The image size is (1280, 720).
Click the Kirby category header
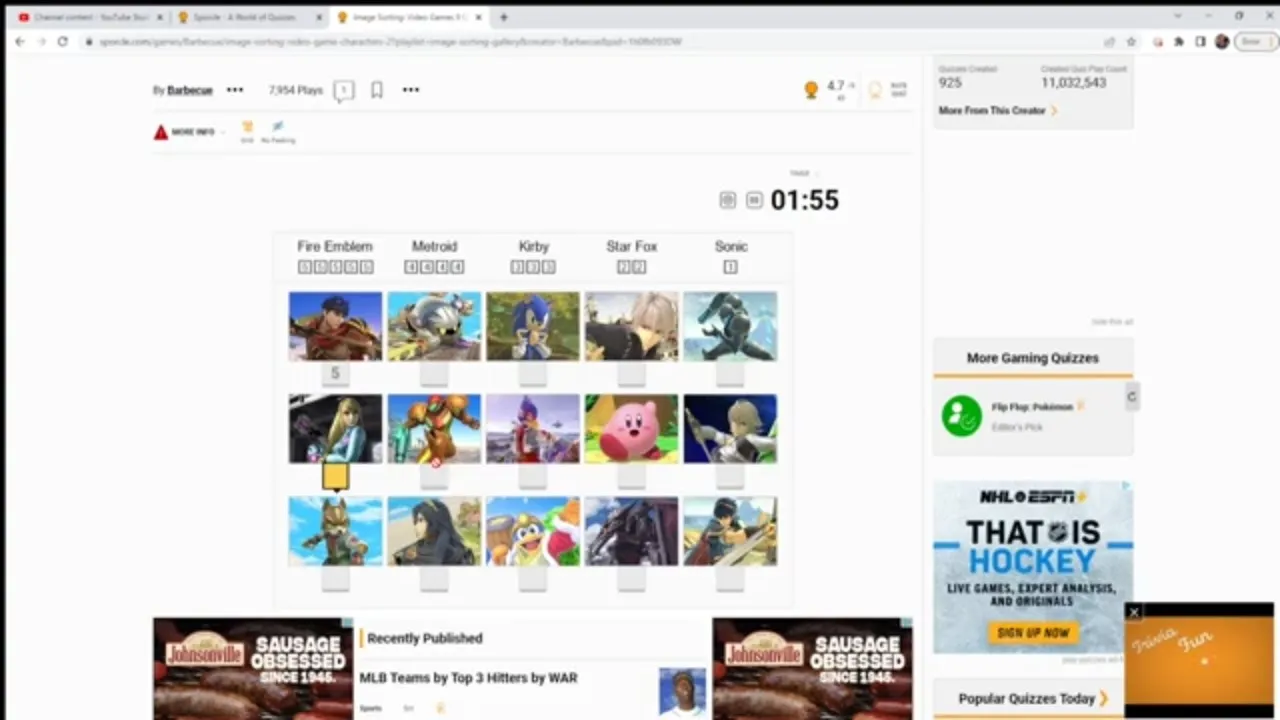coord(534,246)
